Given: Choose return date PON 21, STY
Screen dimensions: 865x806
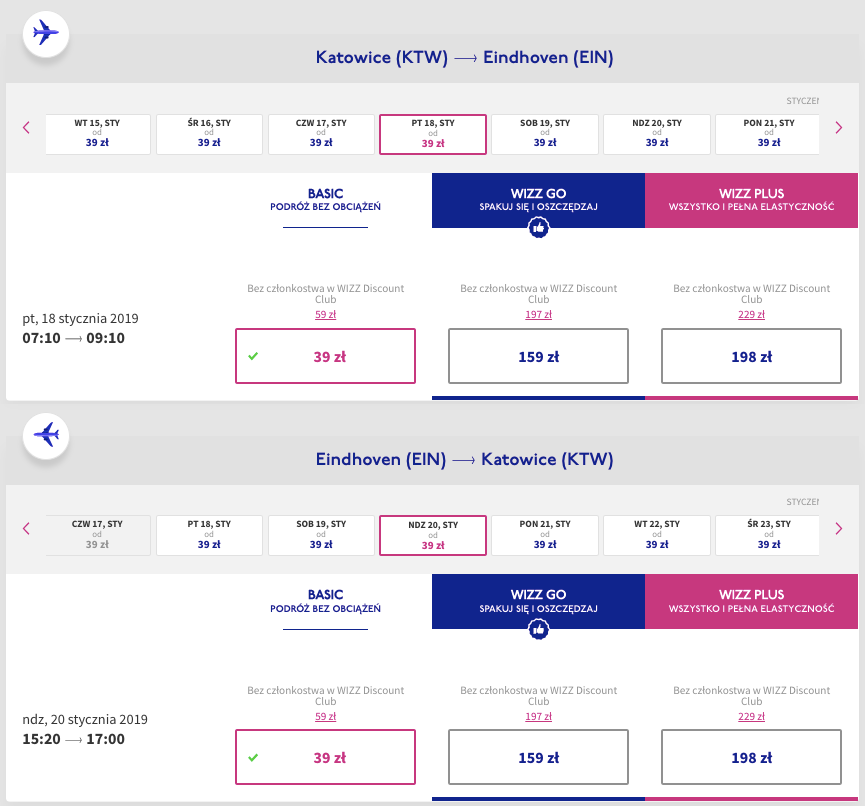Looking at the screenshot, I should pyautogui.click(x=545, y=535).
